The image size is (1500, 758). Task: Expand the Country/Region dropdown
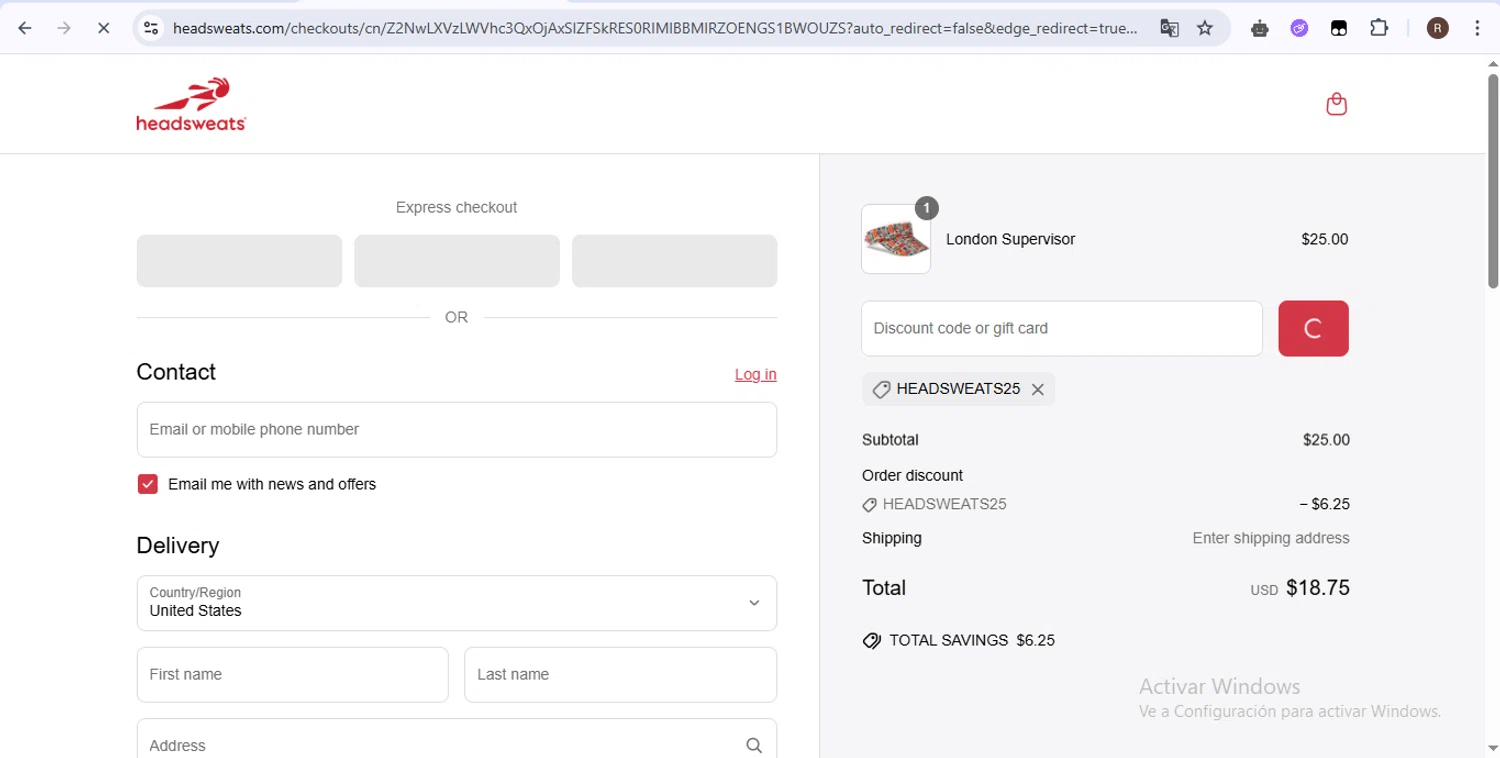[457, 603]
